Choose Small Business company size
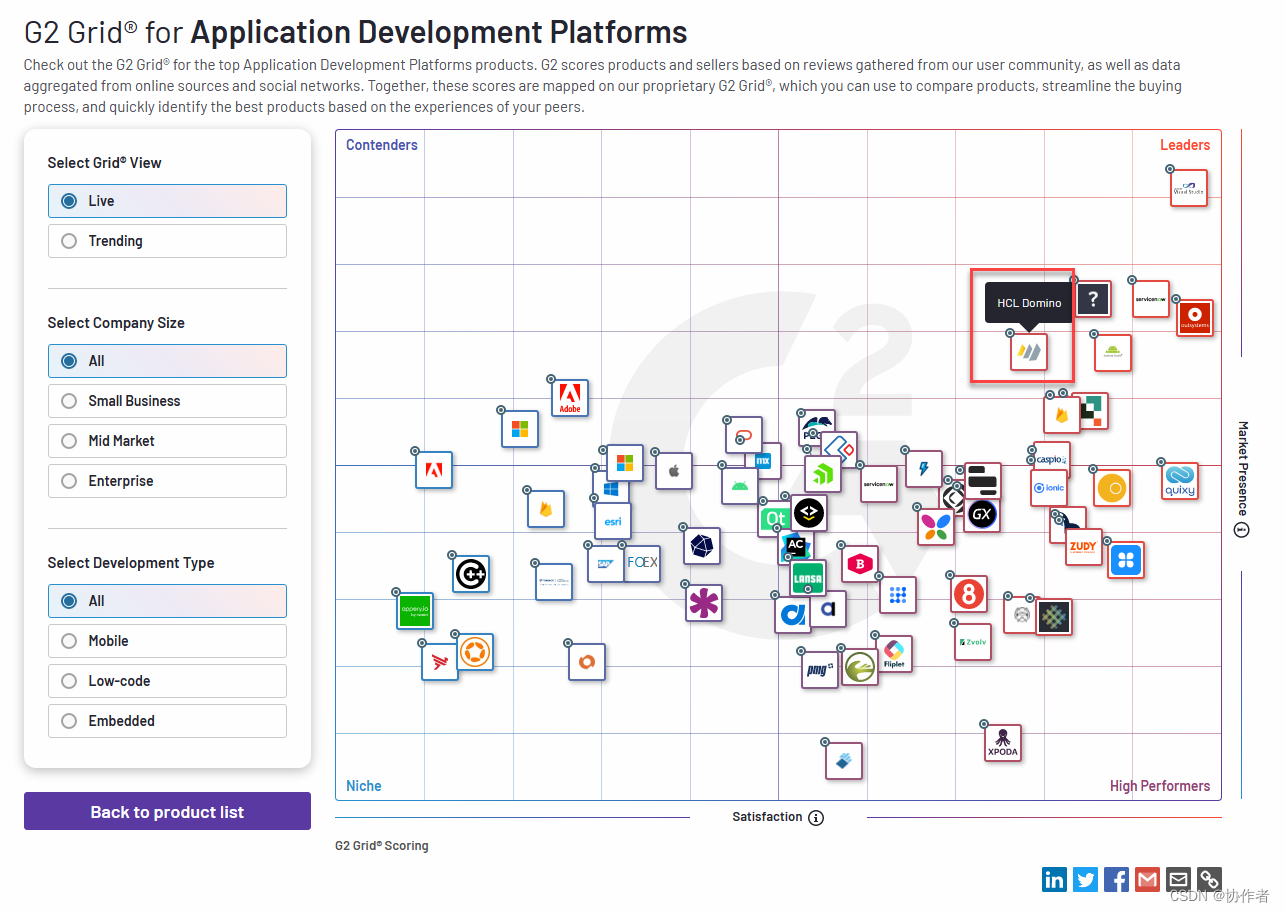The width and height of the screenshot is (1285, 912). pos(167,401)
